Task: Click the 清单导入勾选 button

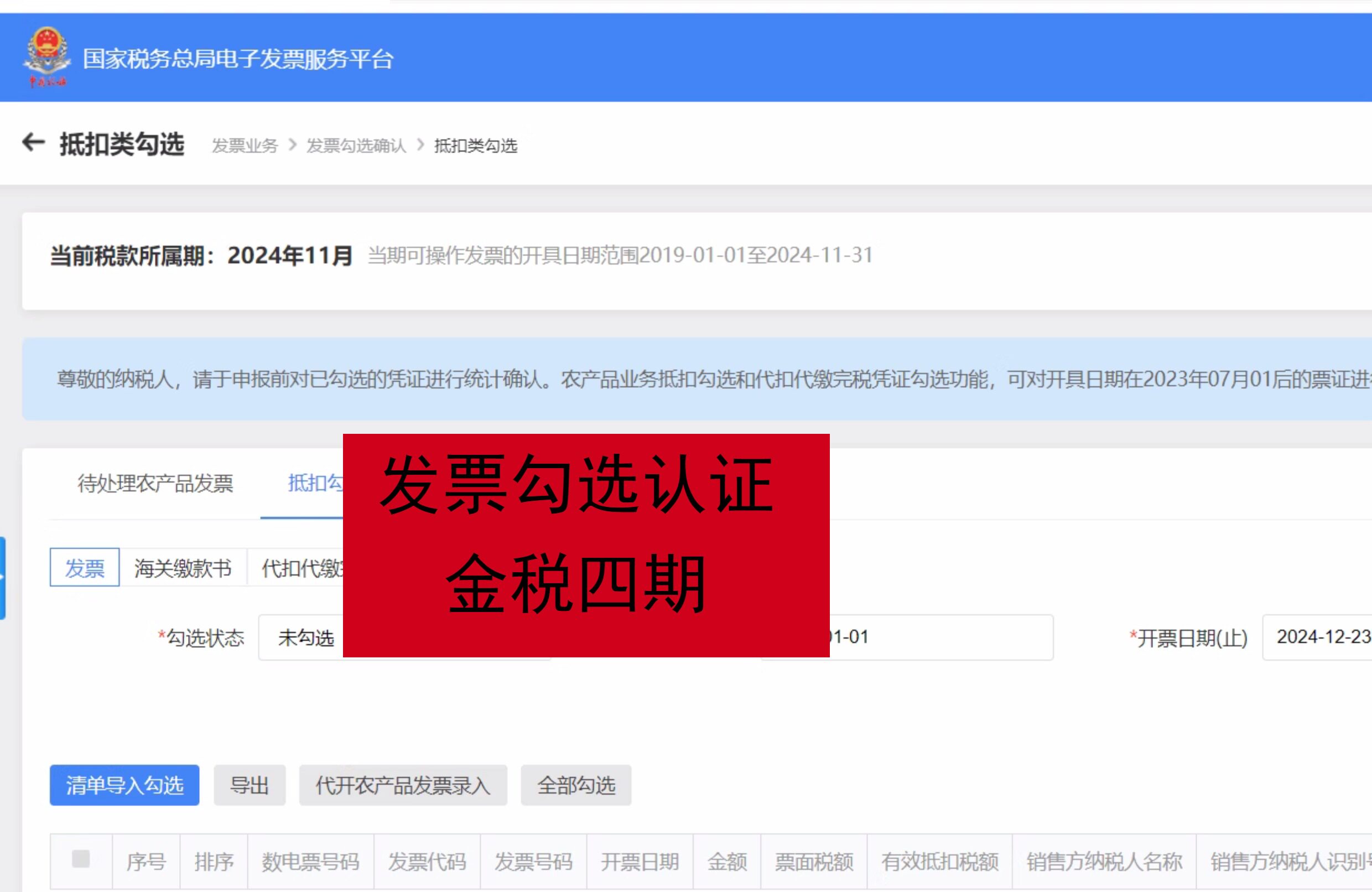Action: pos(124,785)
